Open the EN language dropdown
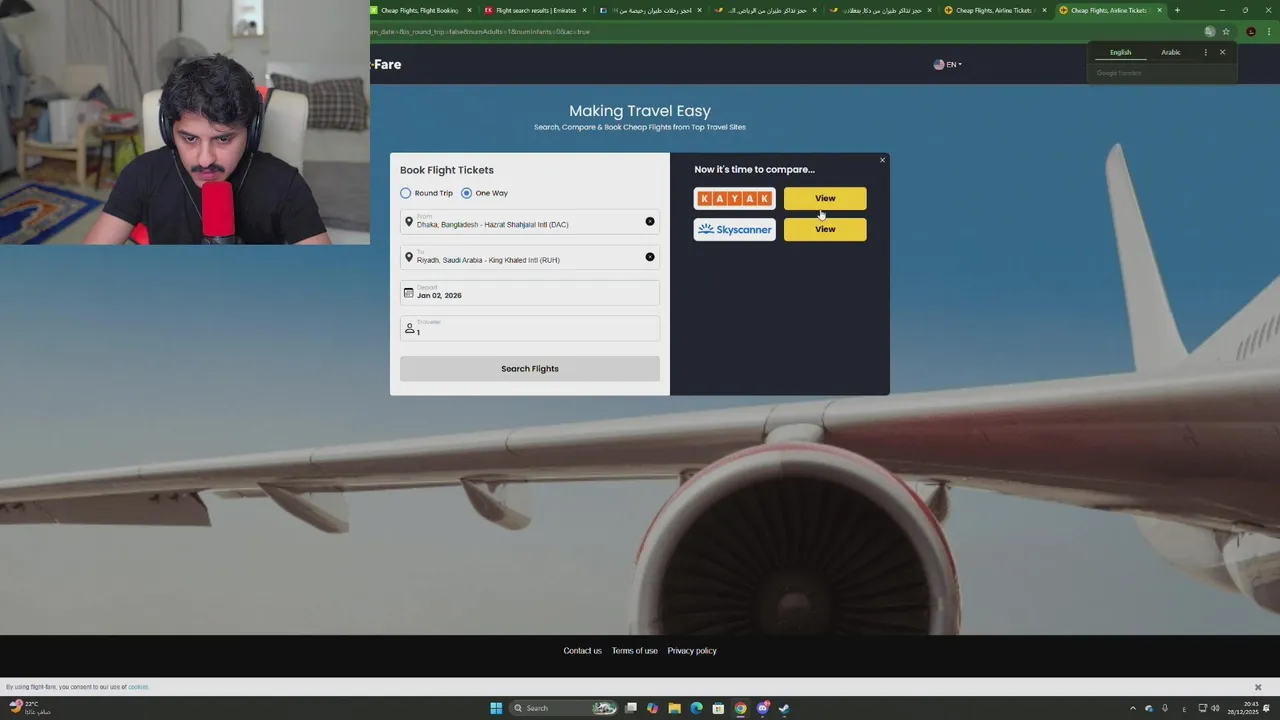Image resolution: width=1280 pixels, height=720 pixels. (x=947, y=64)
